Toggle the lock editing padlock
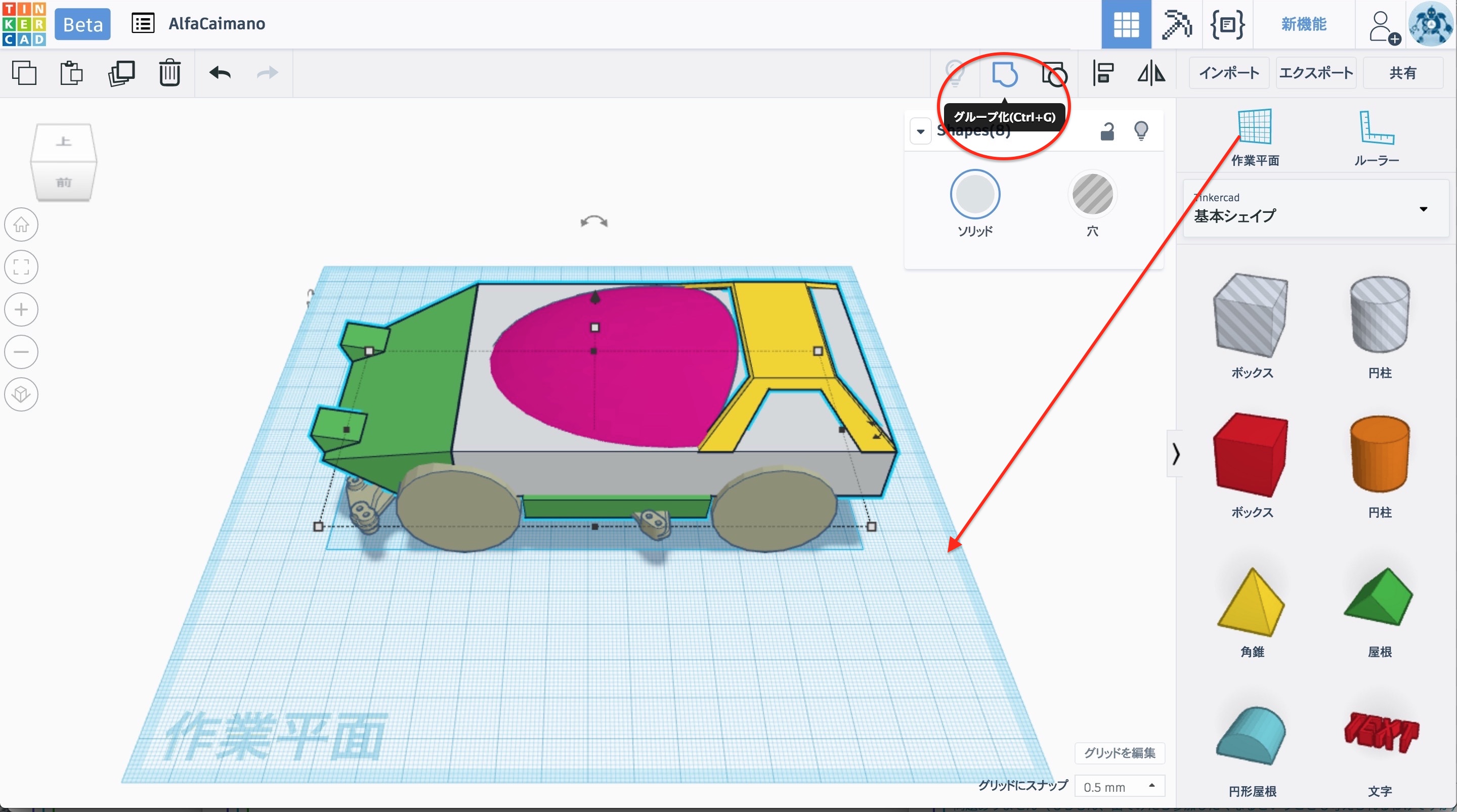This screenshot has height=812, width=1457. [x=1107, y=131]
